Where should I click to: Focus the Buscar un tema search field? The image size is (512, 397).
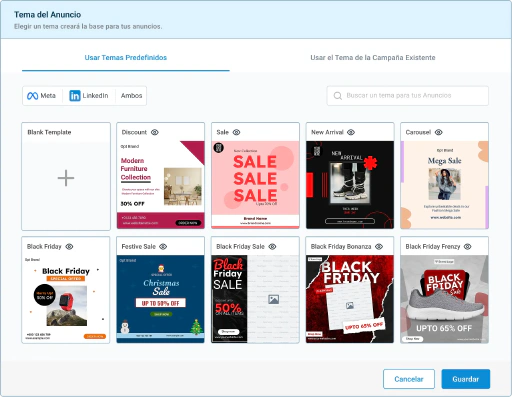408,96
